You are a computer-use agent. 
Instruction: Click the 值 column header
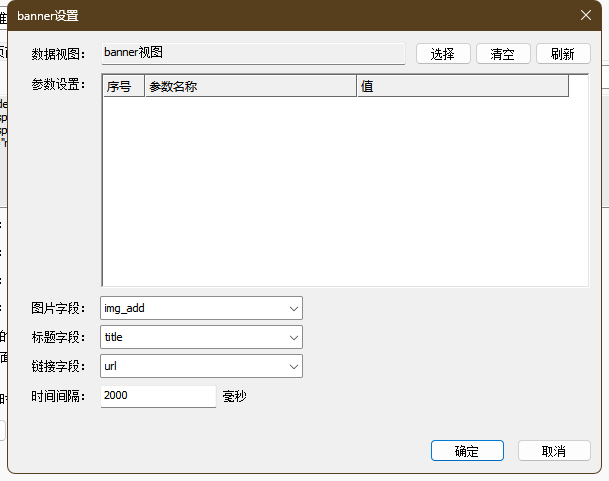(x=462, y=87)
